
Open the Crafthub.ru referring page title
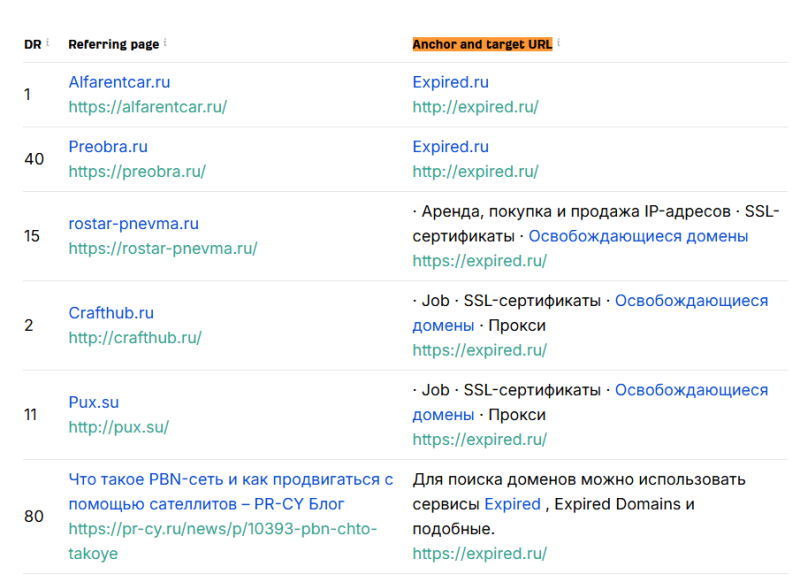coord(111,313)
